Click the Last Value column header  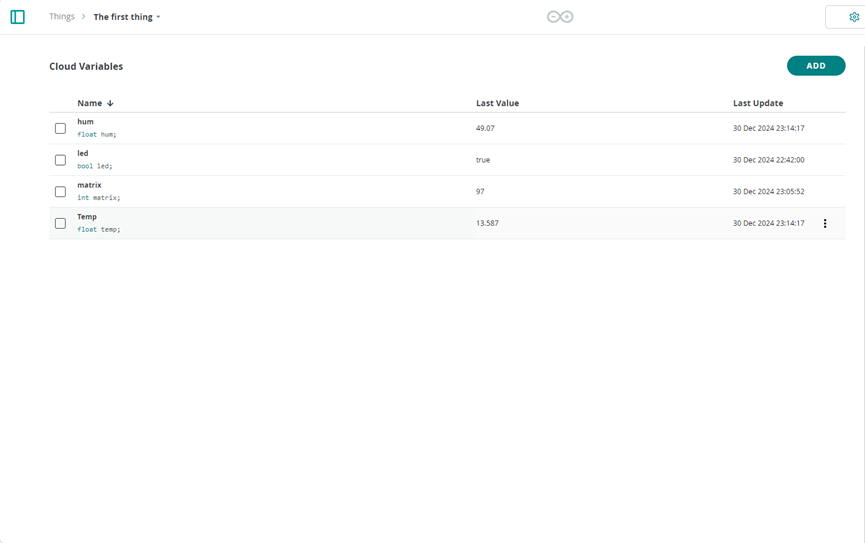click(x=498, y=103)
